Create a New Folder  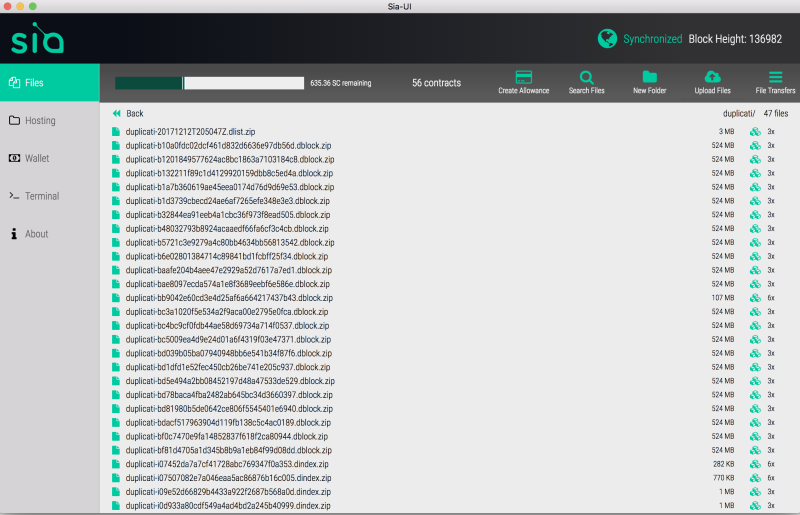pyautogui.click(x=649, y=83)
